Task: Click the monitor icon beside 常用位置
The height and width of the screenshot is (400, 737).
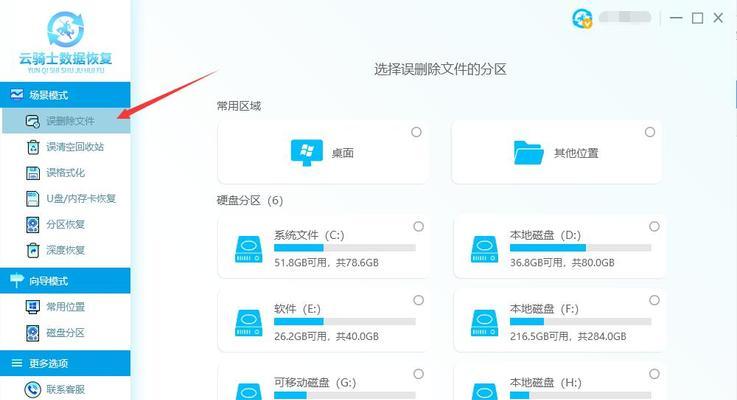Action: tap(32, 307)
